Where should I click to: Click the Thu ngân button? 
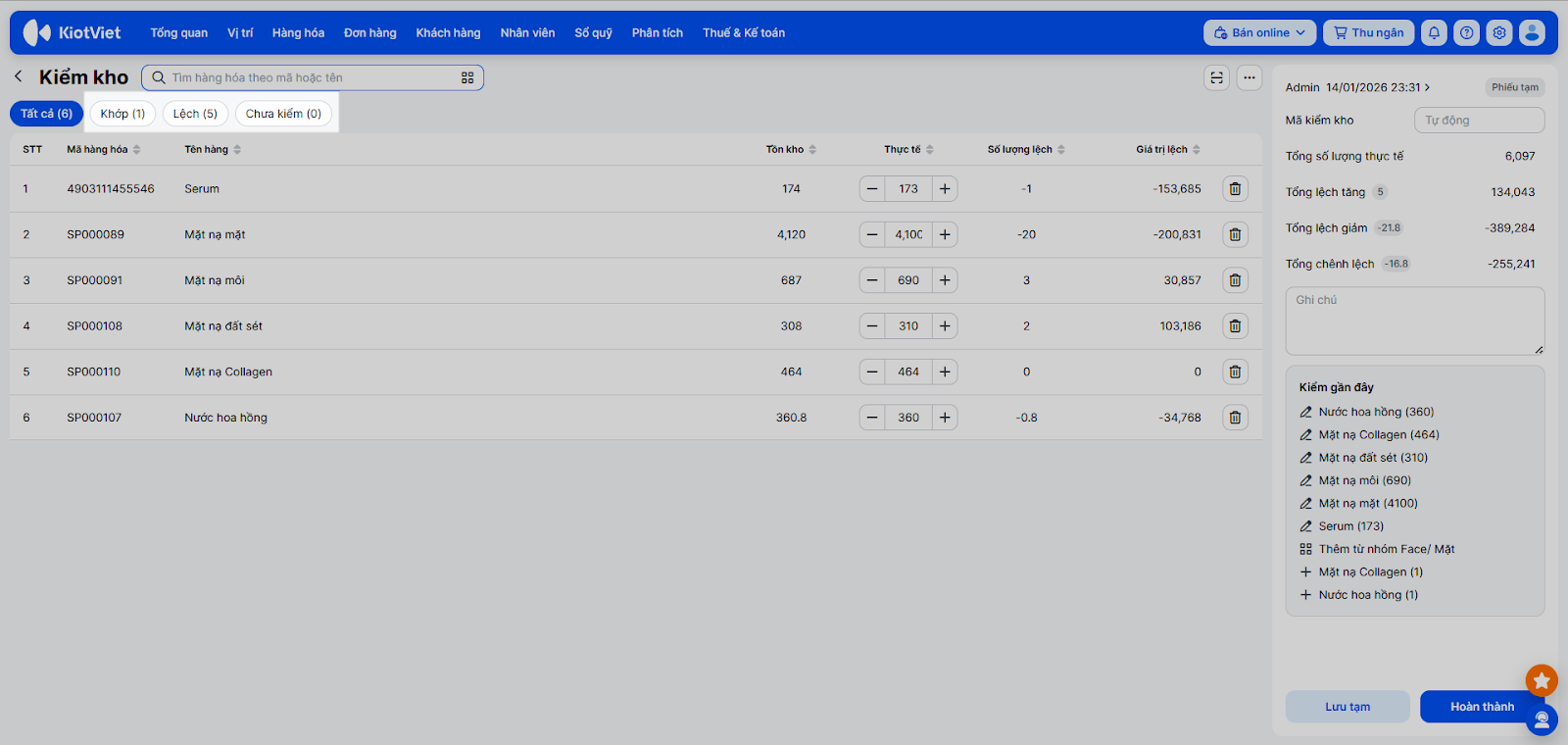click(1369, 32)
